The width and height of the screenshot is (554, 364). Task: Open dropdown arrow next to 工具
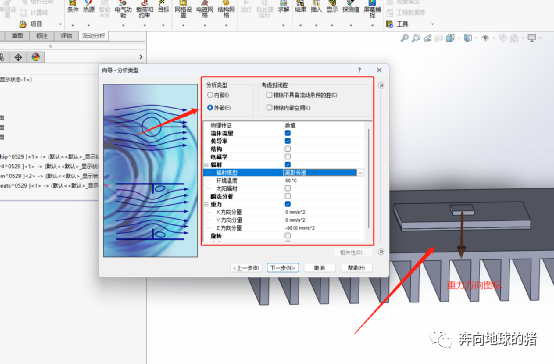tap(432, 24)
